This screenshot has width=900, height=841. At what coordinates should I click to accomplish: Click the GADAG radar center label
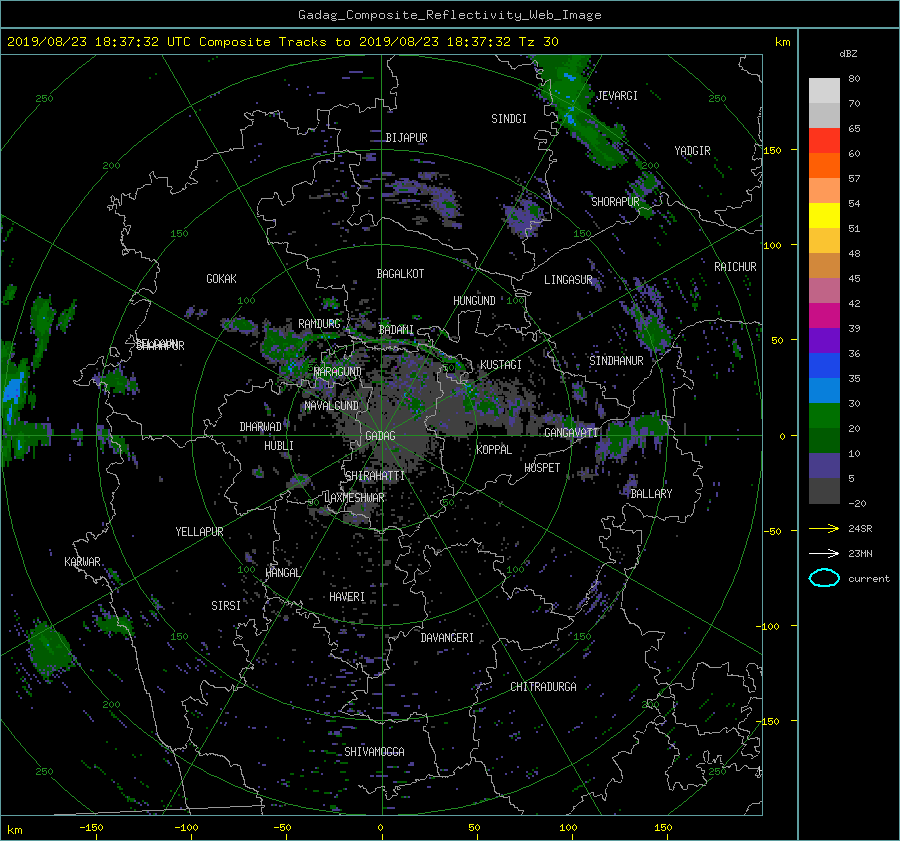380,436
